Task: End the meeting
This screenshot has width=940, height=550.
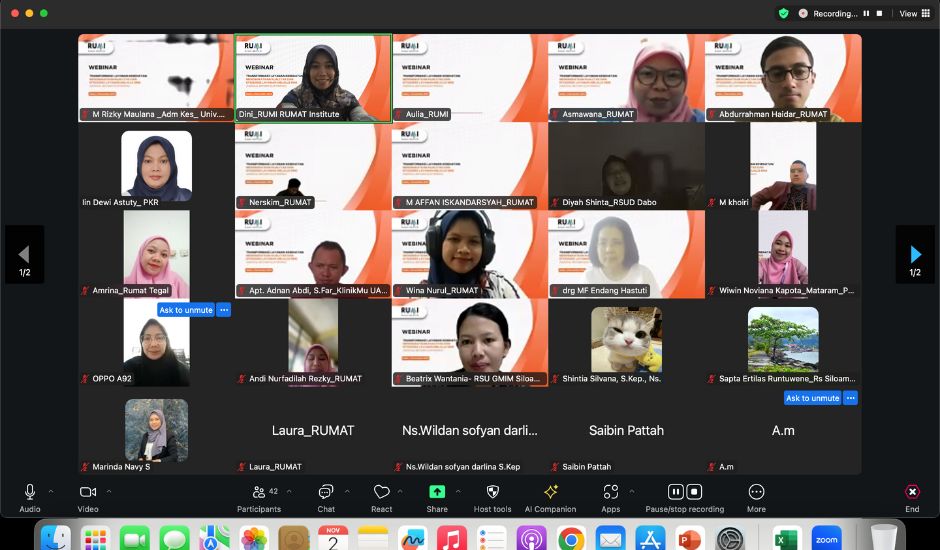Action: coord(912,492)
